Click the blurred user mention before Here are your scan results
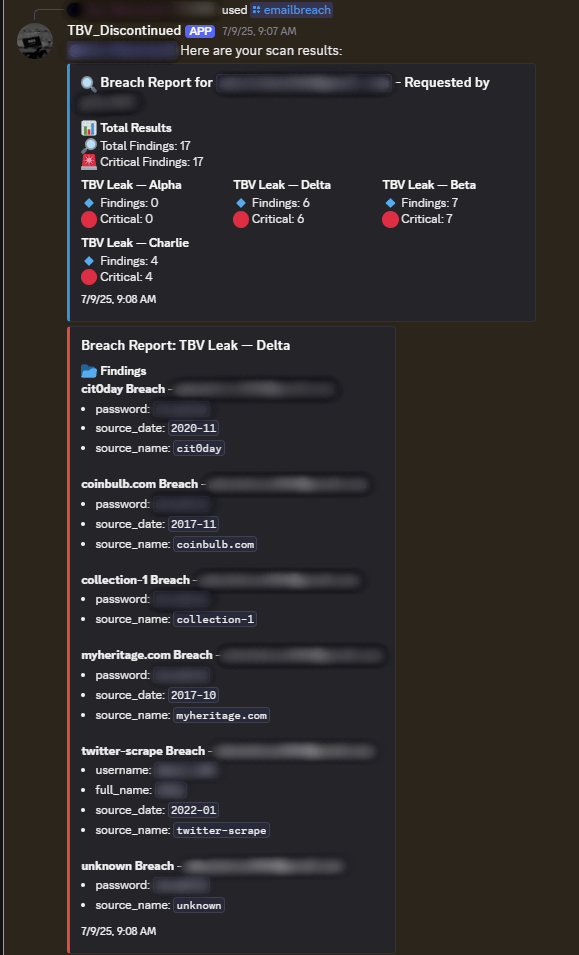 point(122,50)
